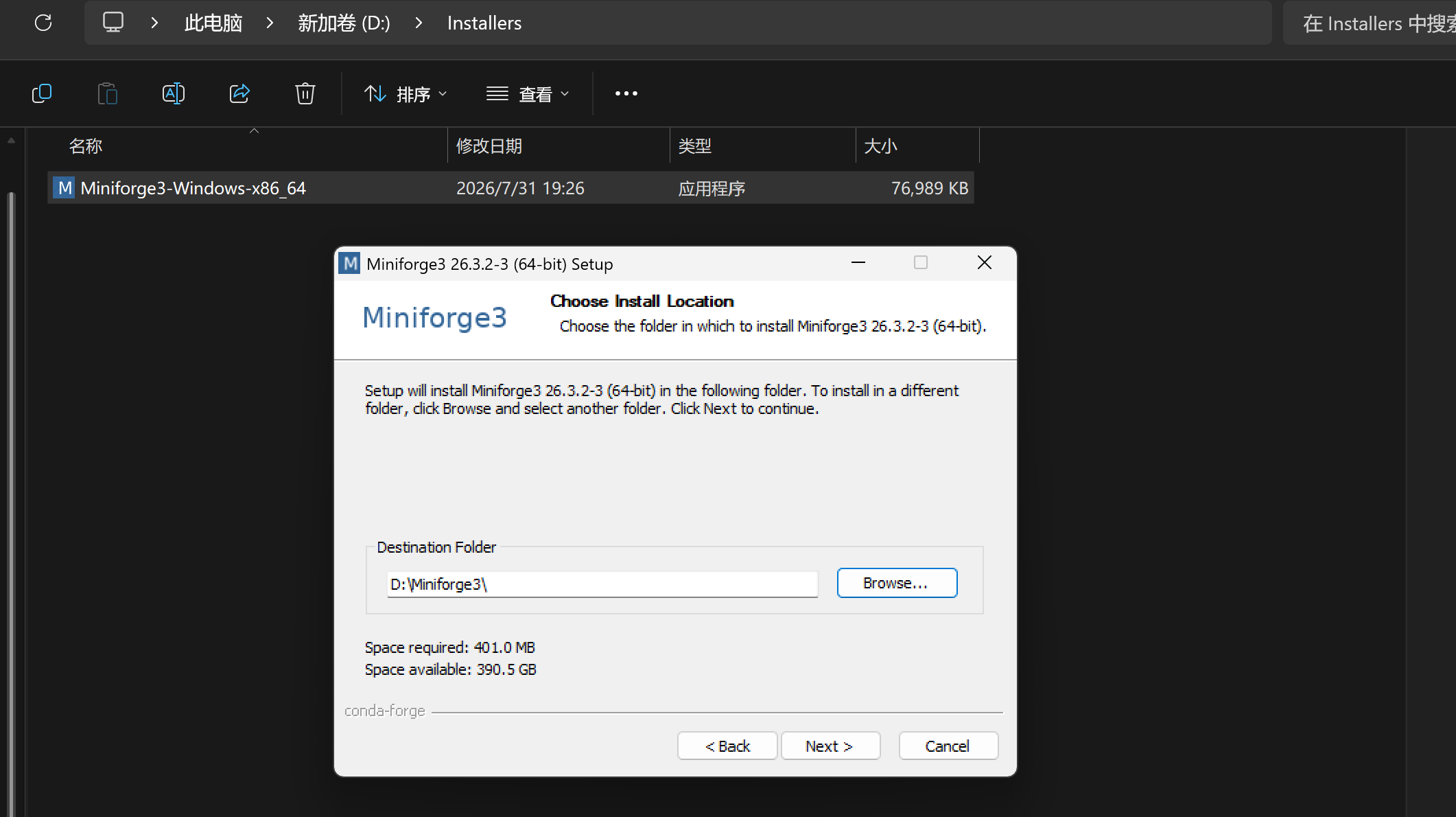Click the 2026/7/31 19:26 modified date cell
Viewport: 1456px width, 817px height.
click(x=520, y=188)
